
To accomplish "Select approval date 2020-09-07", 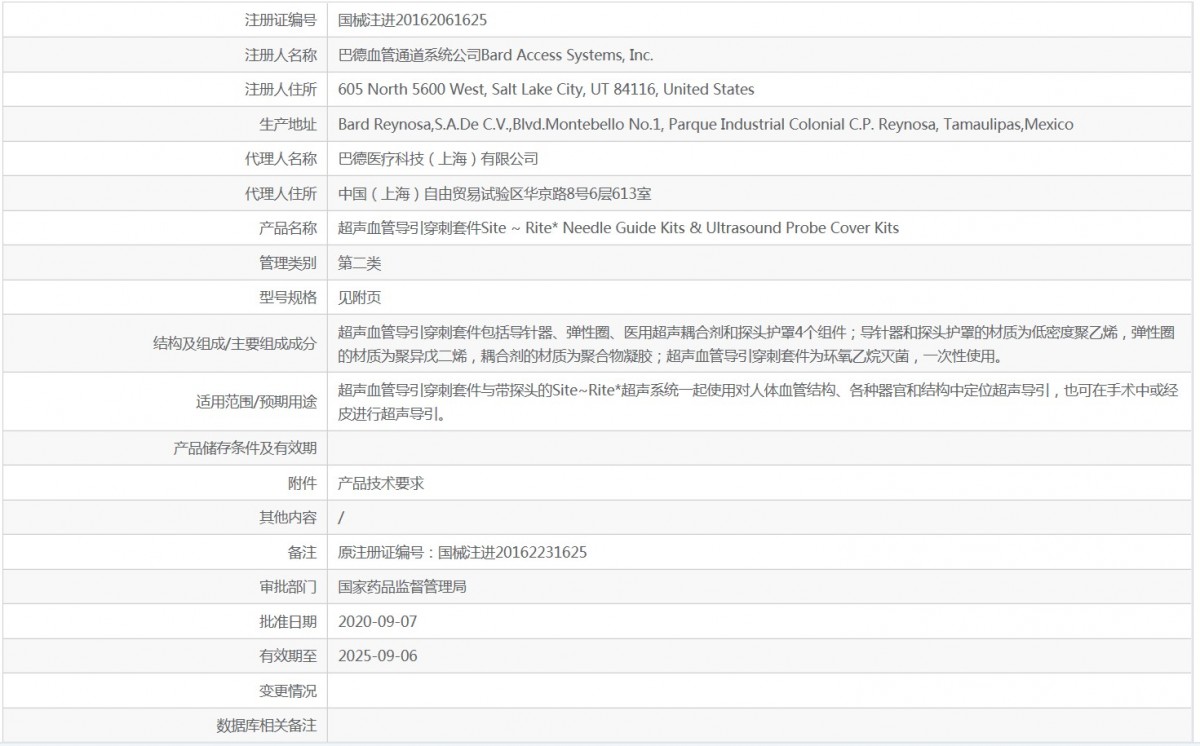I will tap(377, 621).
